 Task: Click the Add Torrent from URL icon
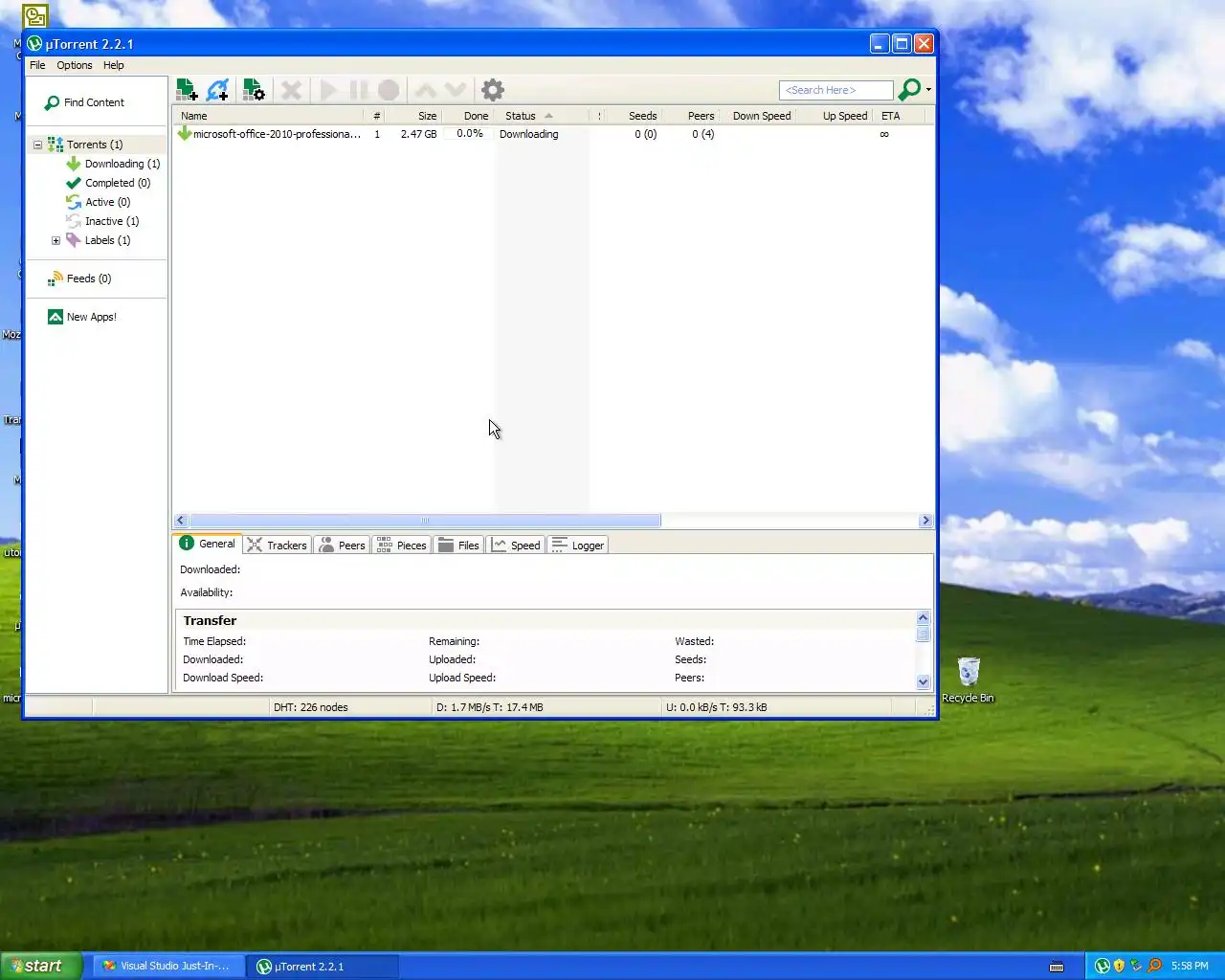217,90
